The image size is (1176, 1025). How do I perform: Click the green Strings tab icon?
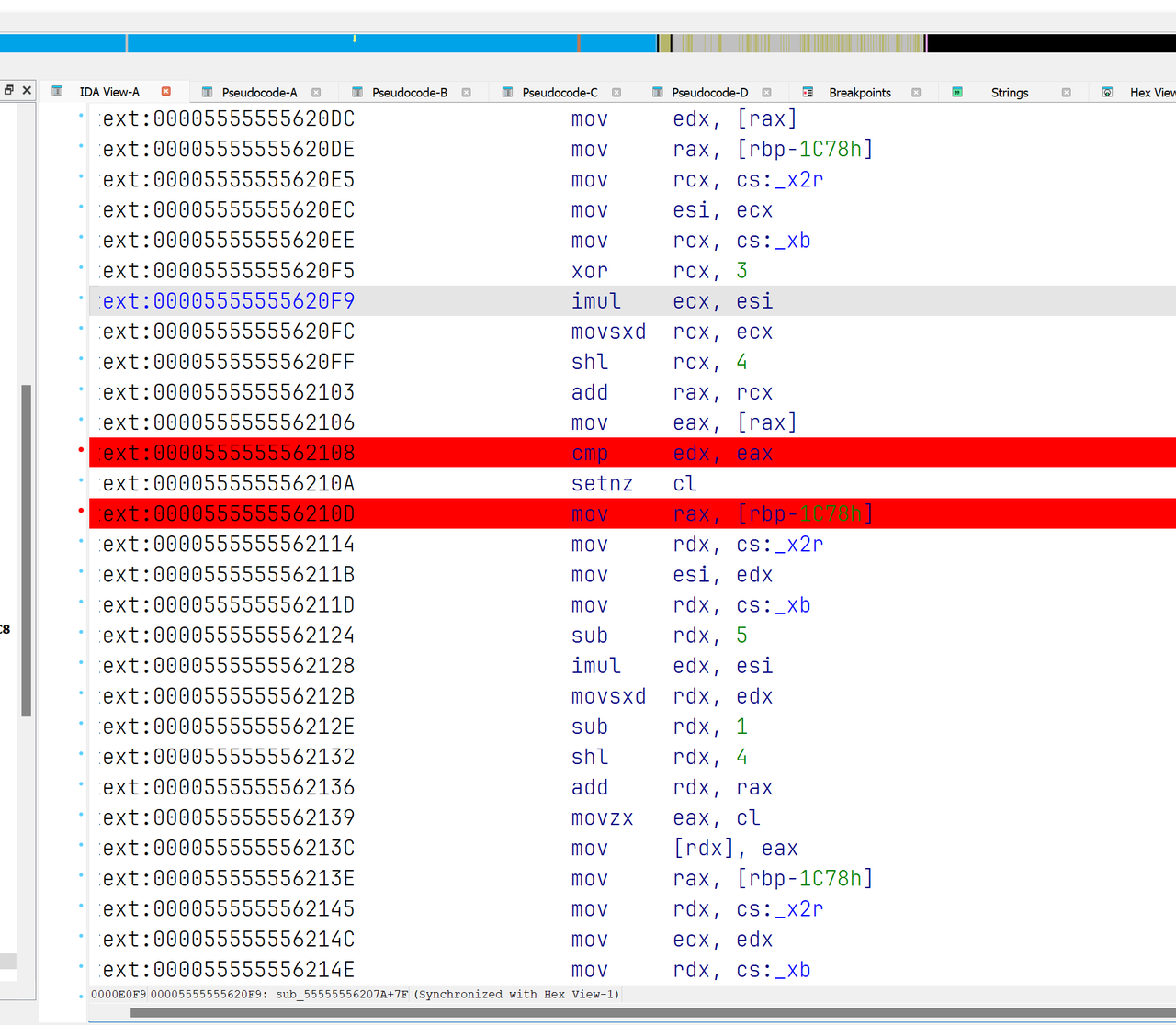[x=957, y=92]
